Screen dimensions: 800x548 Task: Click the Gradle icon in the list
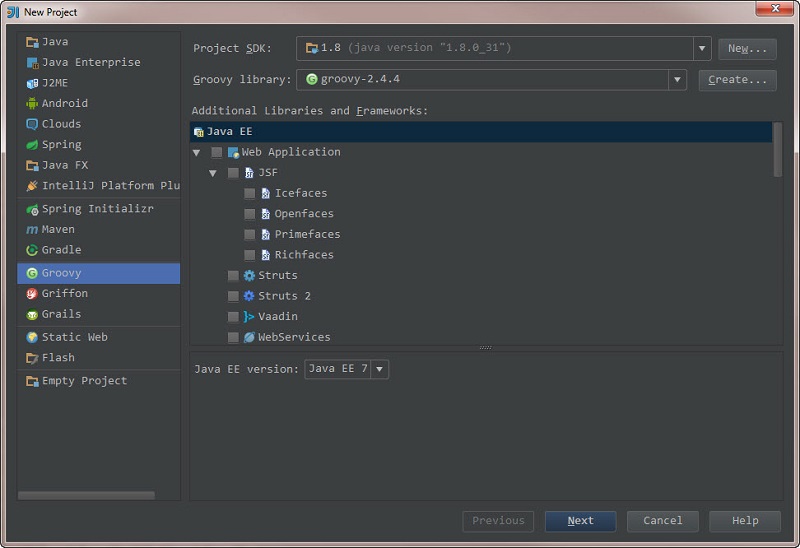click(32, 250)
